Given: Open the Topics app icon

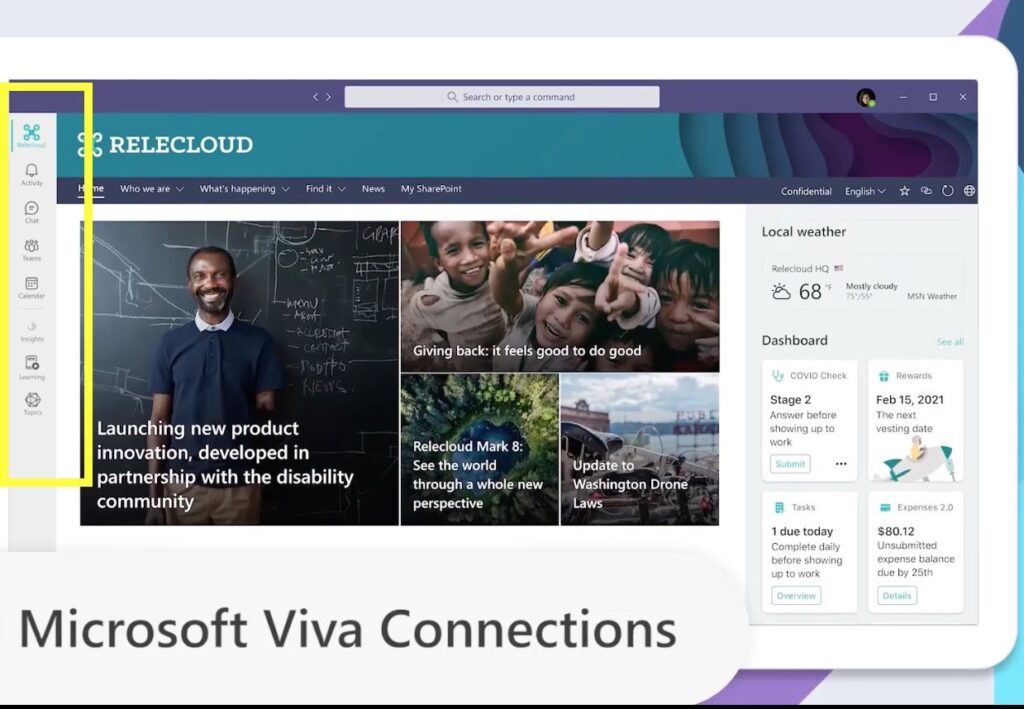Looking at the screenshot, I should [32, 401].
